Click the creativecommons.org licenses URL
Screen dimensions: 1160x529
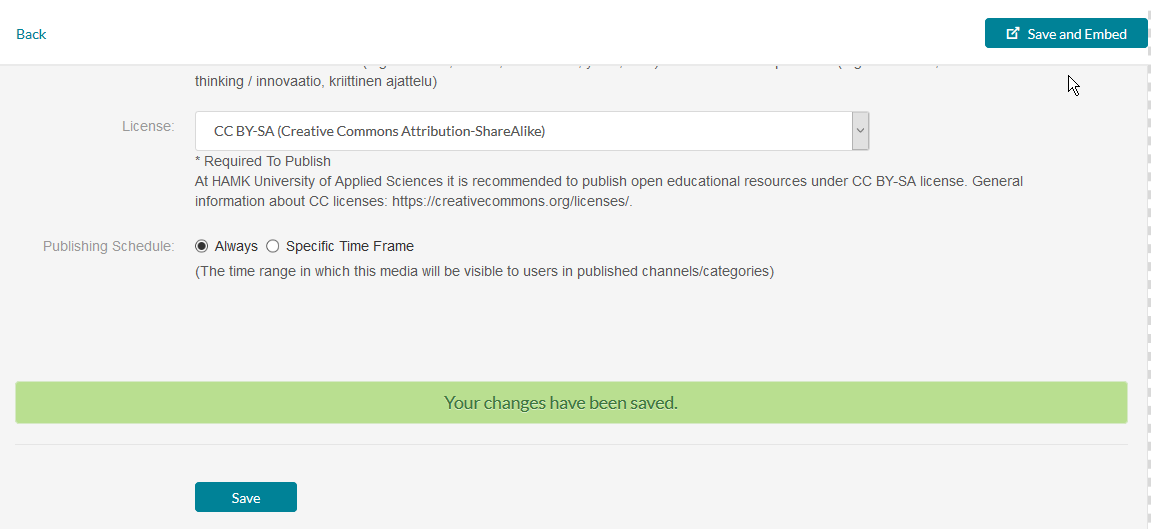(x=512, y=201)
